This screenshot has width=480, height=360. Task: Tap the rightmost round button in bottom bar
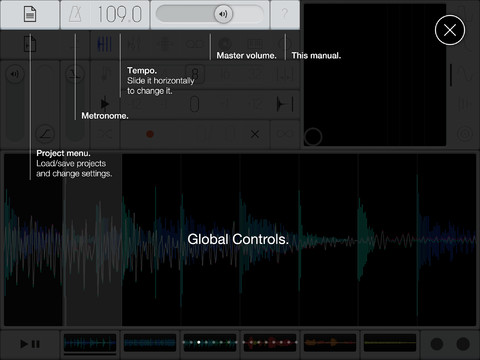pos(463,344)
